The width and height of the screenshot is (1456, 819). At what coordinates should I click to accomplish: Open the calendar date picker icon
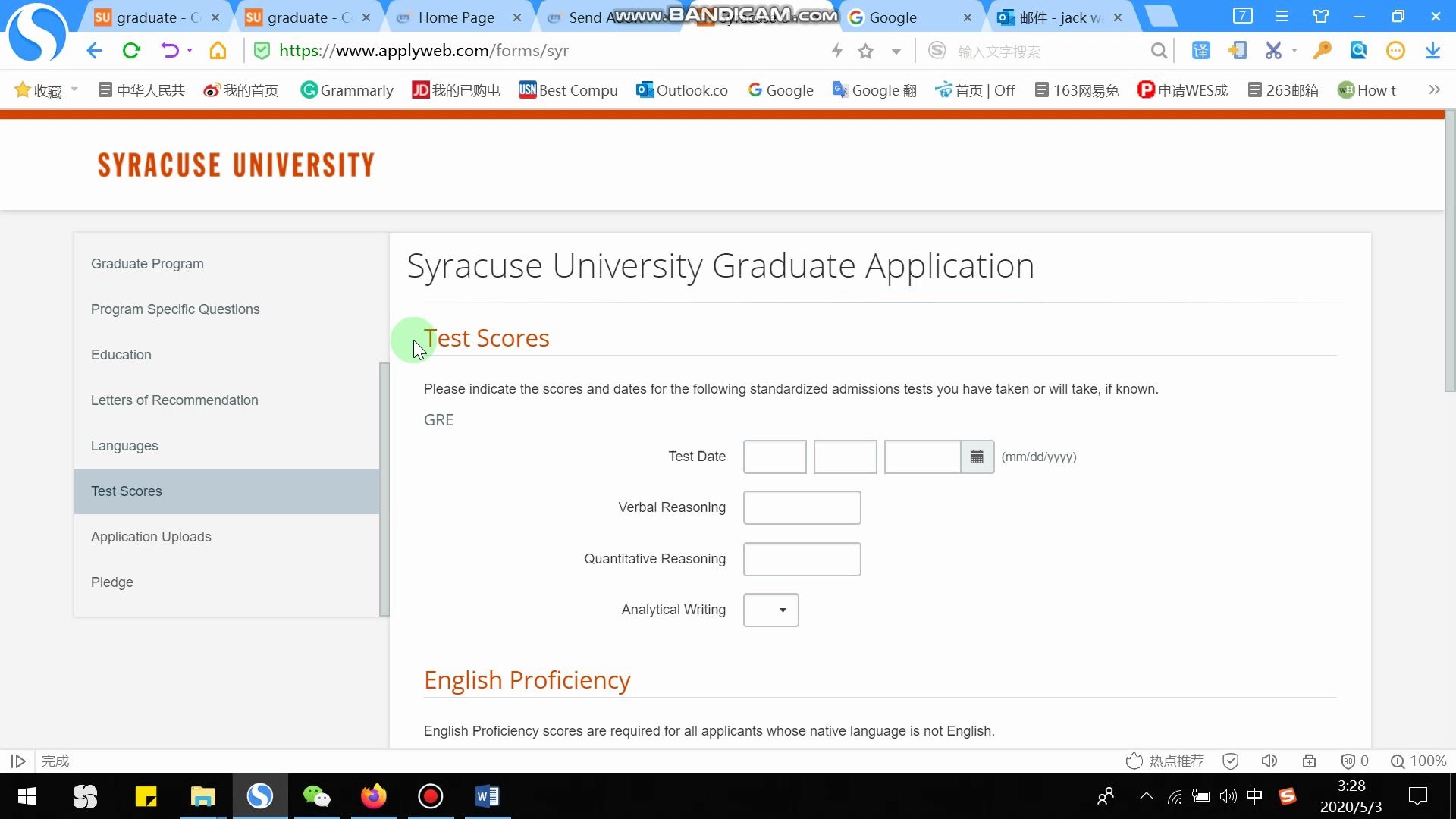pos(977,457)
